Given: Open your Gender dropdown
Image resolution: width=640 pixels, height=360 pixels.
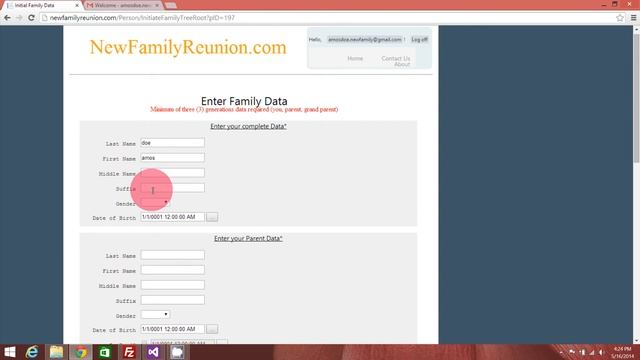Looking at the screenshot, I should click(x=155, y=203).
